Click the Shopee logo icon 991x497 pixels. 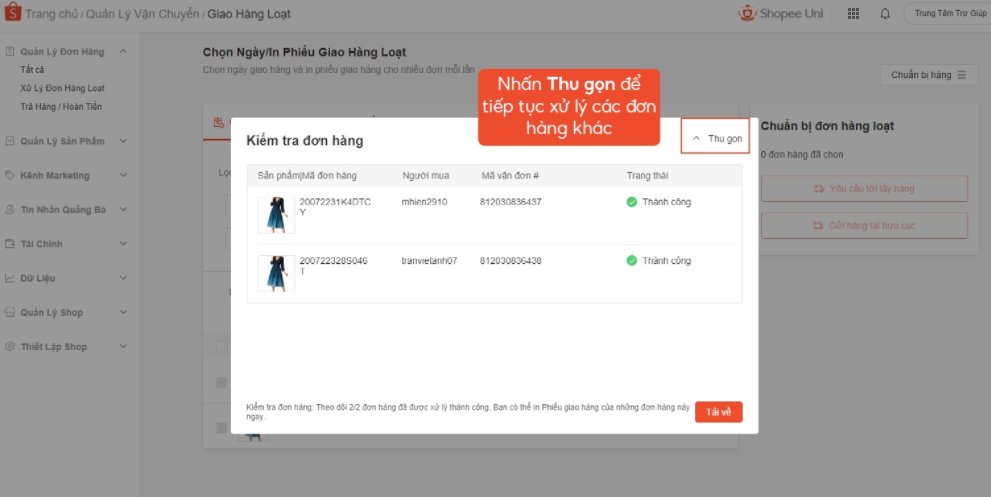click(x=11, y=14)
